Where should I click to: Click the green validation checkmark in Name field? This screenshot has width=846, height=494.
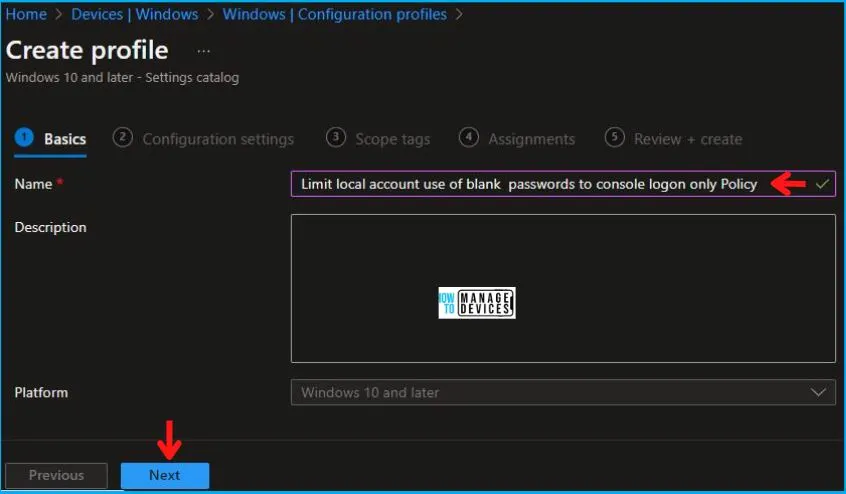(x=822, y=184)
